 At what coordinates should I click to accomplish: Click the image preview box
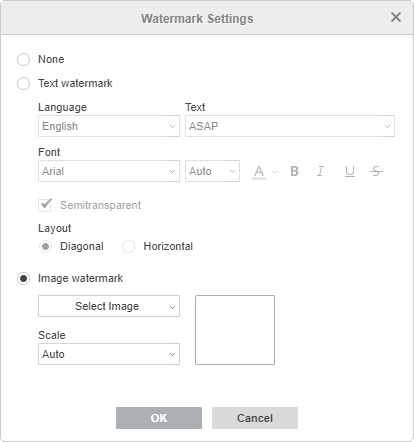[x=235, y=330]
